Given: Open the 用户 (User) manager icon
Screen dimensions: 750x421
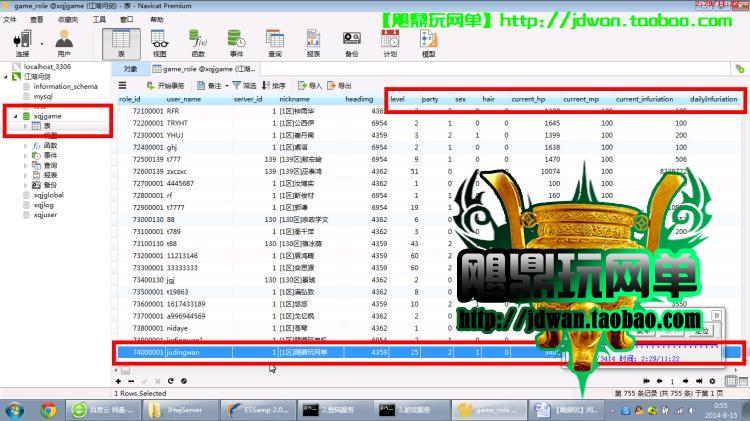Looking at the screenshot, I should 64,41.
